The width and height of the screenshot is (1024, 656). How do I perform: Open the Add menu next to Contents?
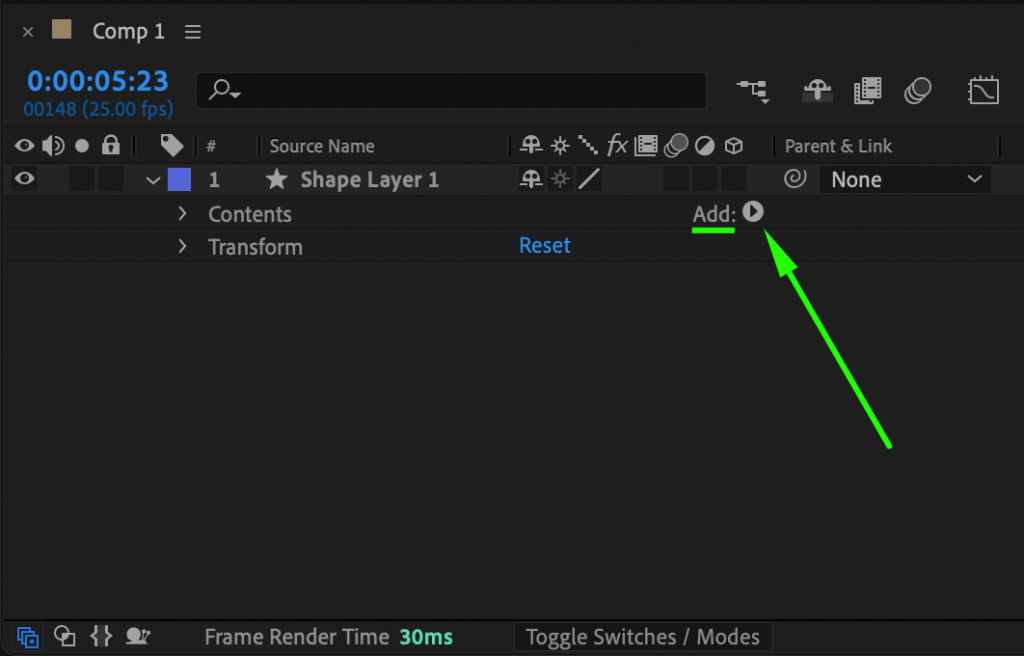pyautogui.click(x=753, y=212)
